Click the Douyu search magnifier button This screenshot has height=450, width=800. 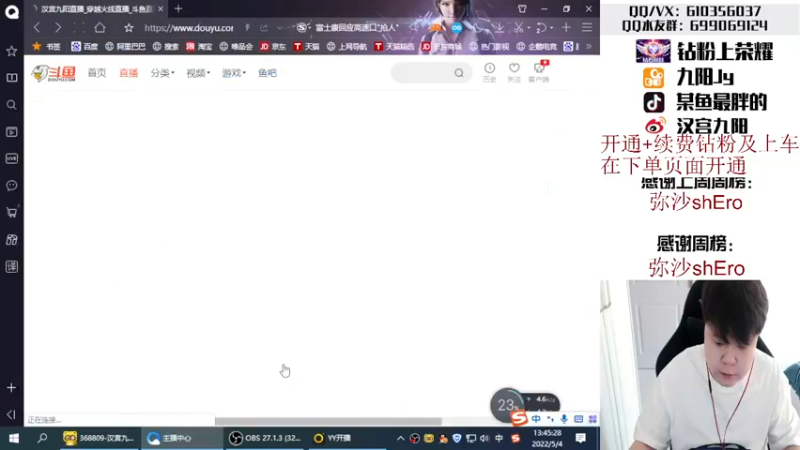coord(459,73)
